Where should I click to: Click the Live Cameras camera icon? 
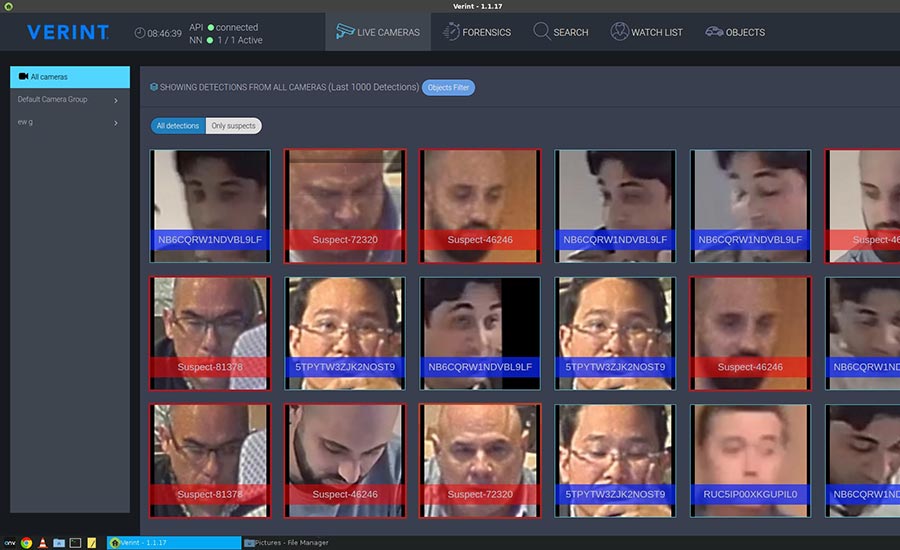(345, 32)
